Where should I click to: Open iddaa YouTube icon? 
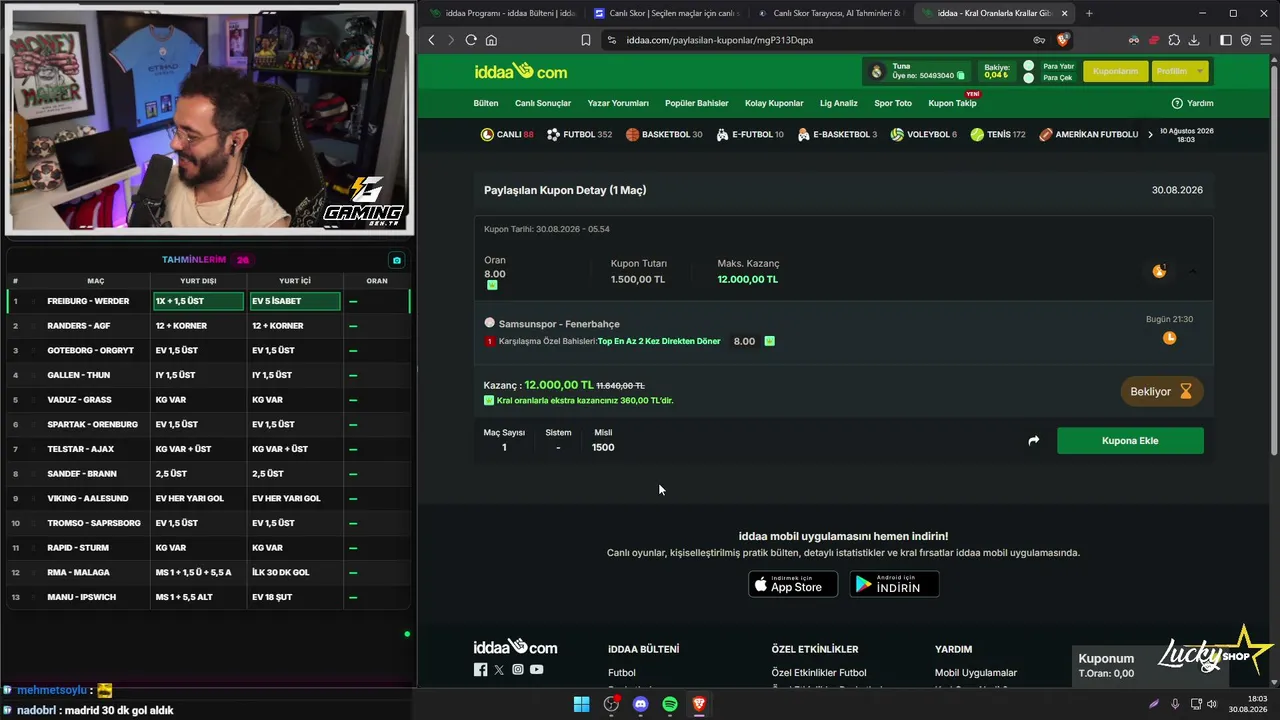[537, 669]
